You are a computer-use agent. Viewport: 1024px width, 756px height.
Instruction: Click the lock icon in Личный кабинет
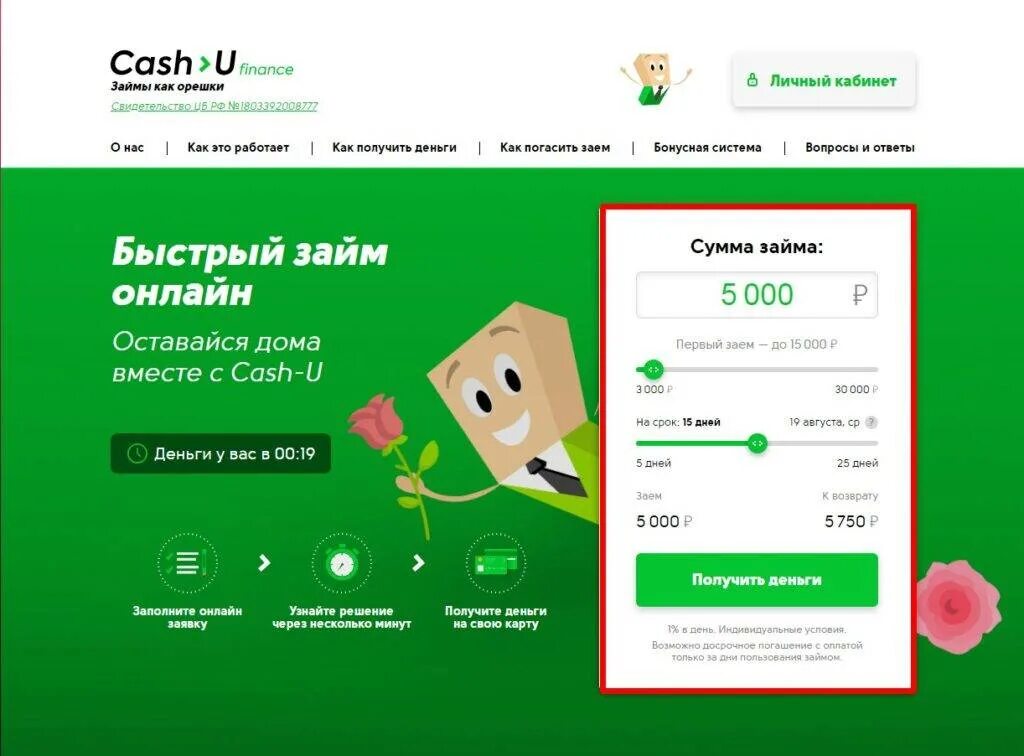(752, 80)
